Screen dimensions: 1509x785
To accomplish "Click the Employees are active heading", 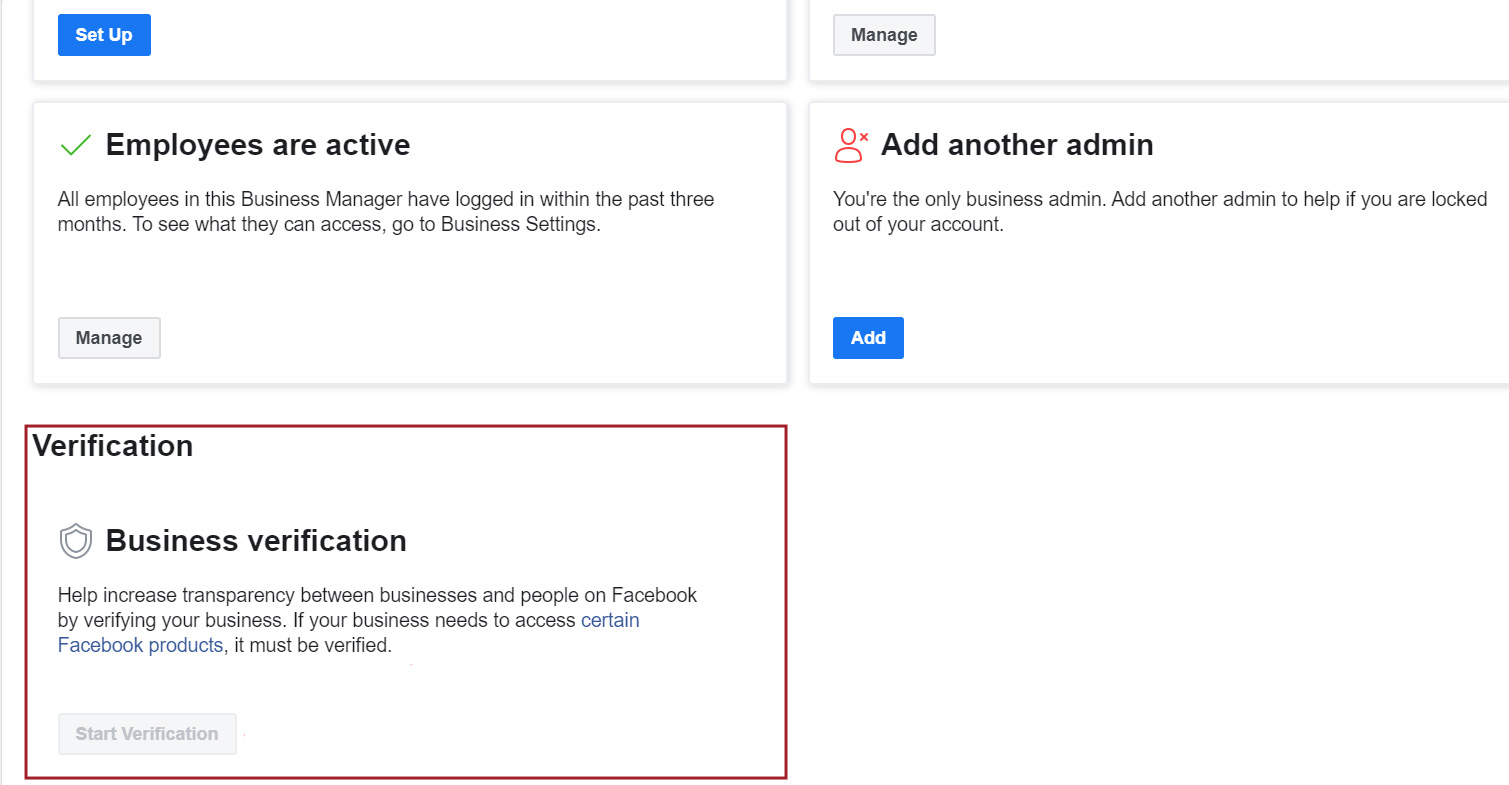I will tap(258, 145).
